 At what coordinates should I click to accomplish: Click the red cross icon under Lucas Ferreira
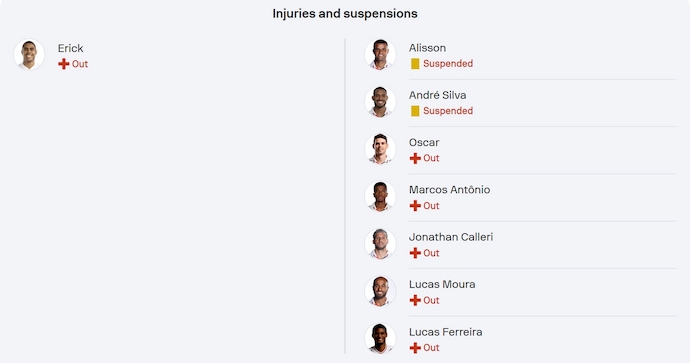(415, 348)
